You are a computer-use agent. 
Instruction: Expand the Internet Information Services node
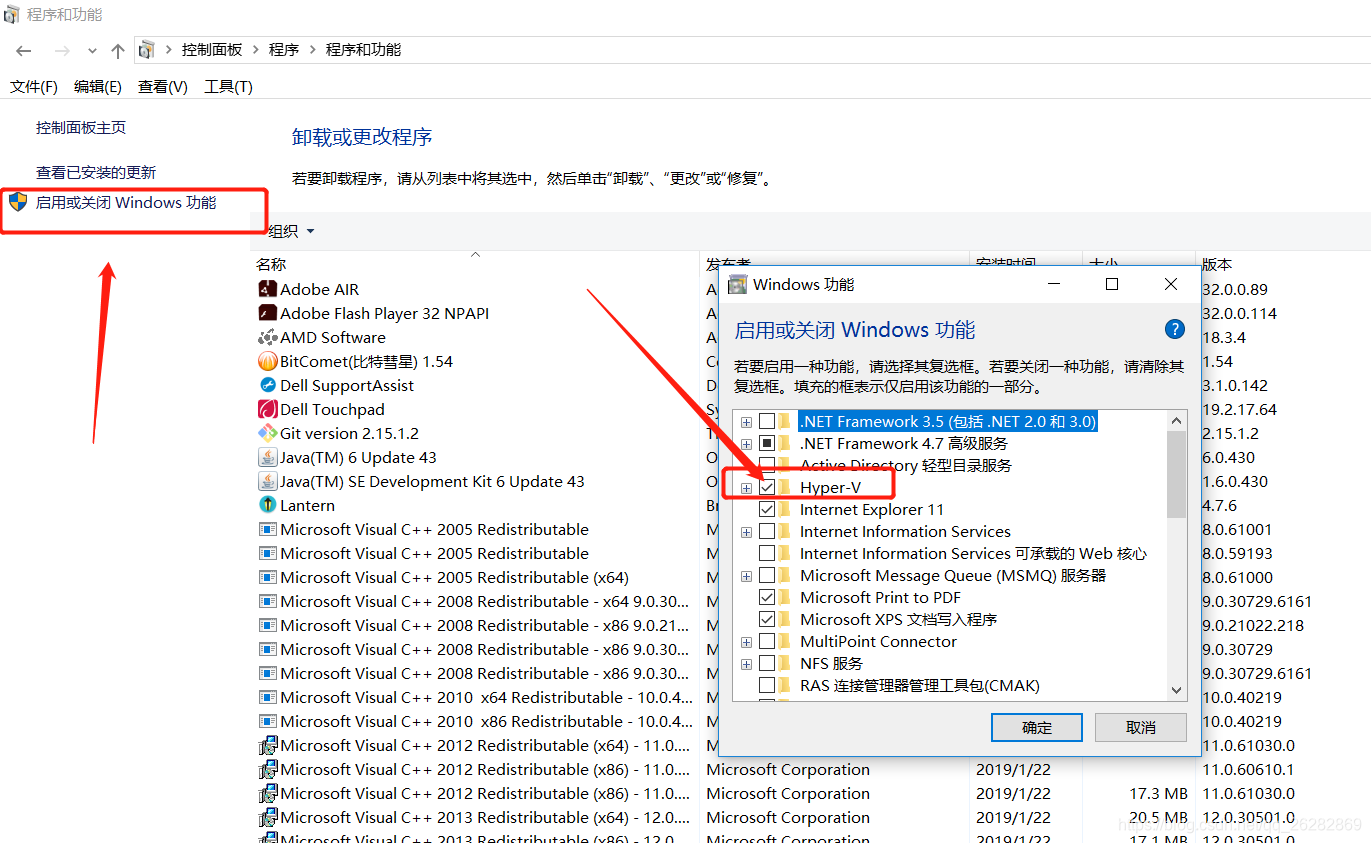point(746,531)
